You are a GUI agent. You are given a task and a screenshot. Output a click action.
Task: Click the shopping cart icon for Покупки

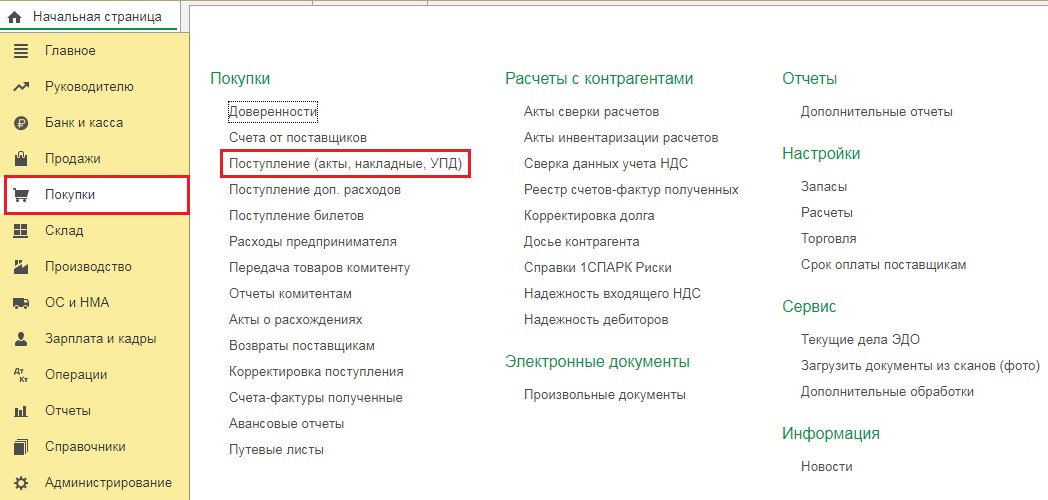point(21,195)
